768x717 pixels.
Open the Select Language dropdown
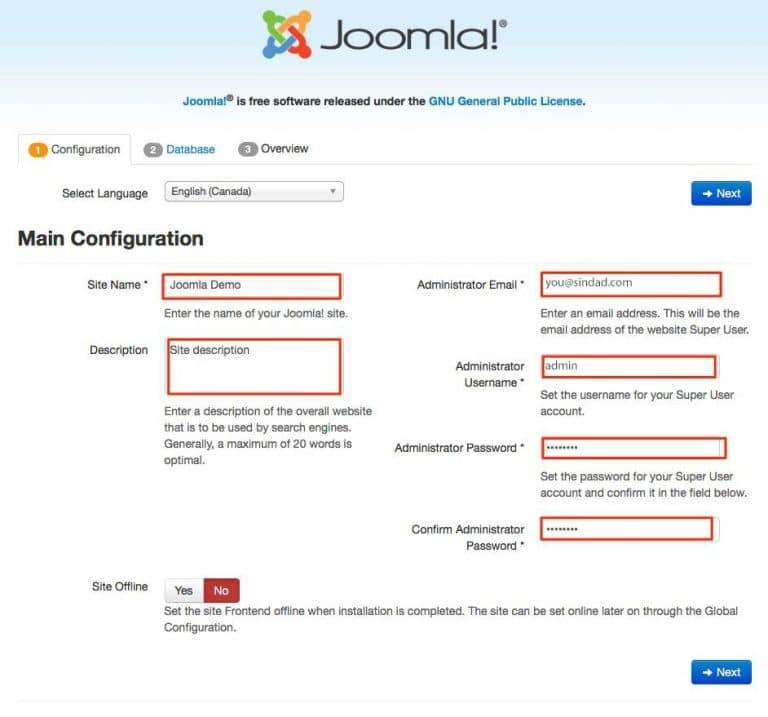point(254,191)
